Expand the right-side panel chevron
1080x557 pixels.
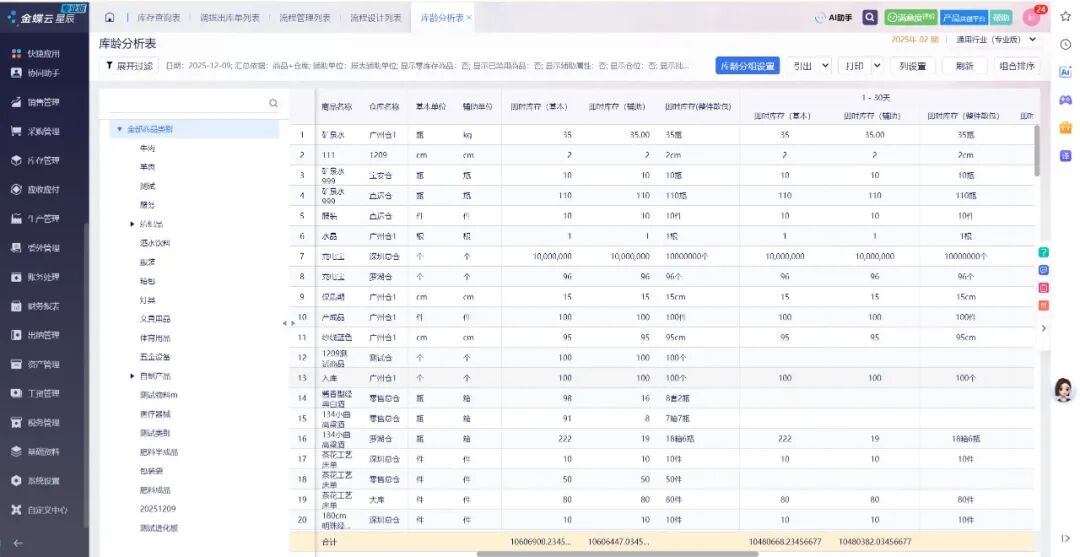click(x=1043, y=328)
